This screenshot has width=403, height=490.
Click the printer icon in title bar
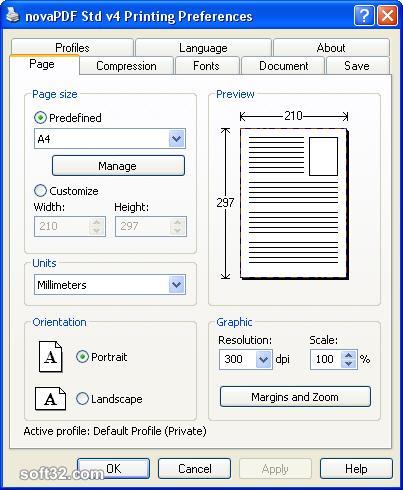pyautogui.click(x=13, y=15)
